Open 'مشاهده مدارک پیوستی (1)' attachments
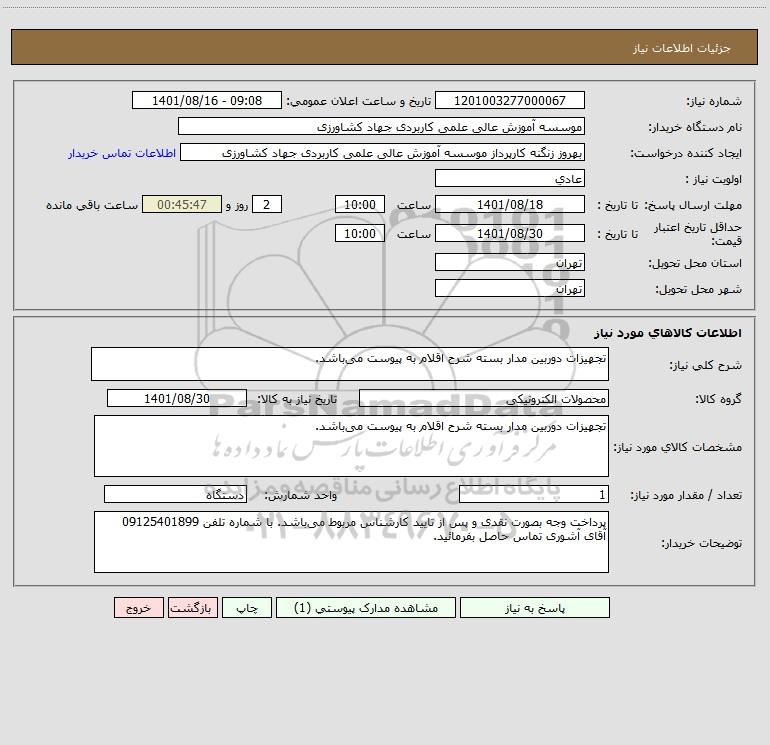This screenshot has width=770, height=745. point(366,608)
